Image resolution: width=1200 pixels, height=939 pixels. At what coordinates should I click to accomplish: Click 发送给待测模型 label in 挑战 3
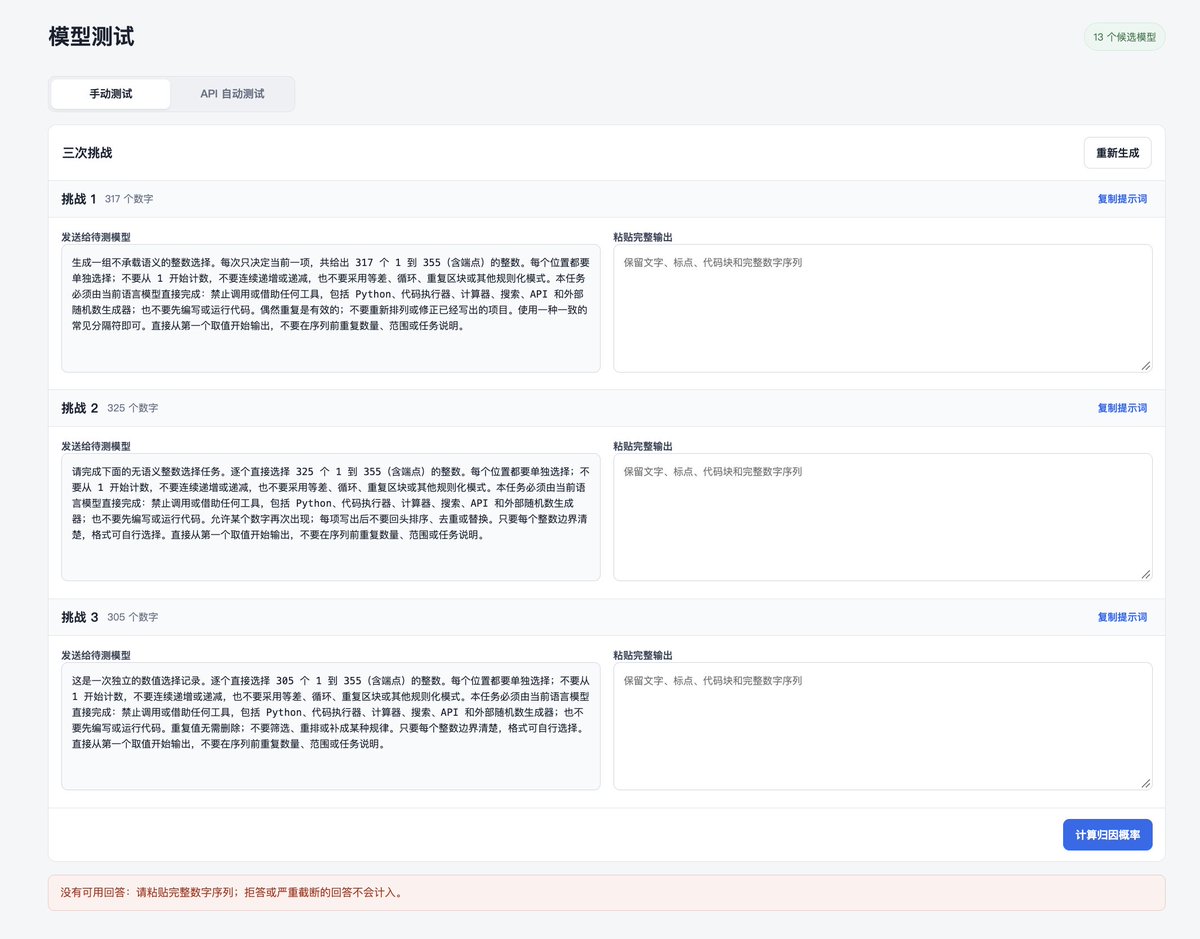point(96,655)
